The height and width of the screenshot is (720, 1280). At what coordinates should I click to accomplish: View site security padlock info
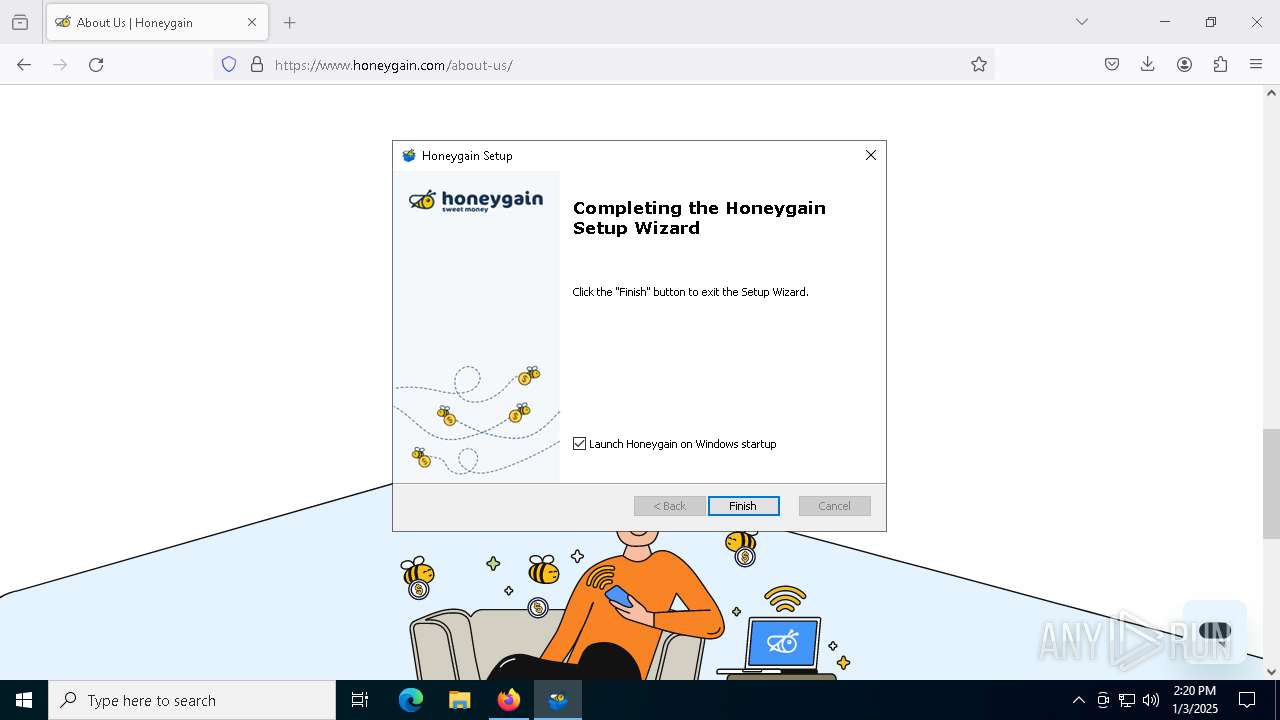(x=257, y=65)
